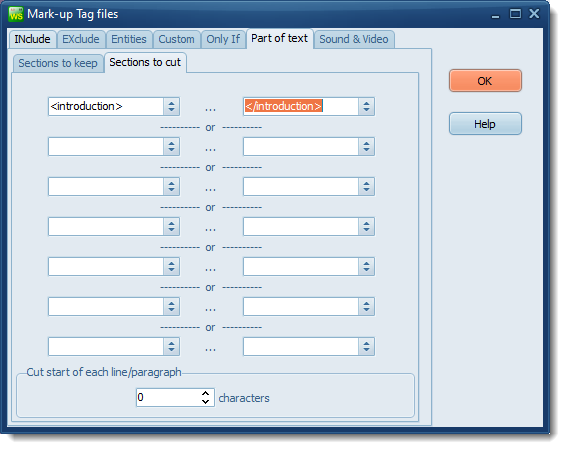The image size is (565, 449).
Task: Open dropdown of the </introduction> end field
Action: click(x=366, y=107)
